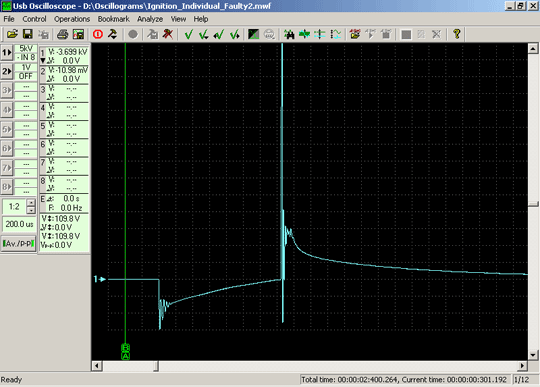Image resolution: width=540 pixels, height=387 pixels.
Task: Click the binoculars search icon
Action: pos(289,34)
